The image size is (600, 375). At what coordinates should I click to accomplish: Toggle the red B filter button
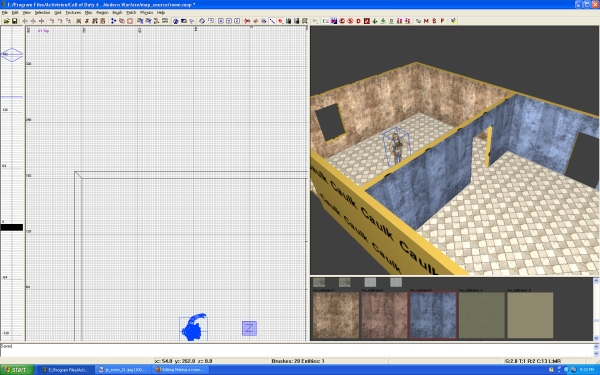pos(434,21)
